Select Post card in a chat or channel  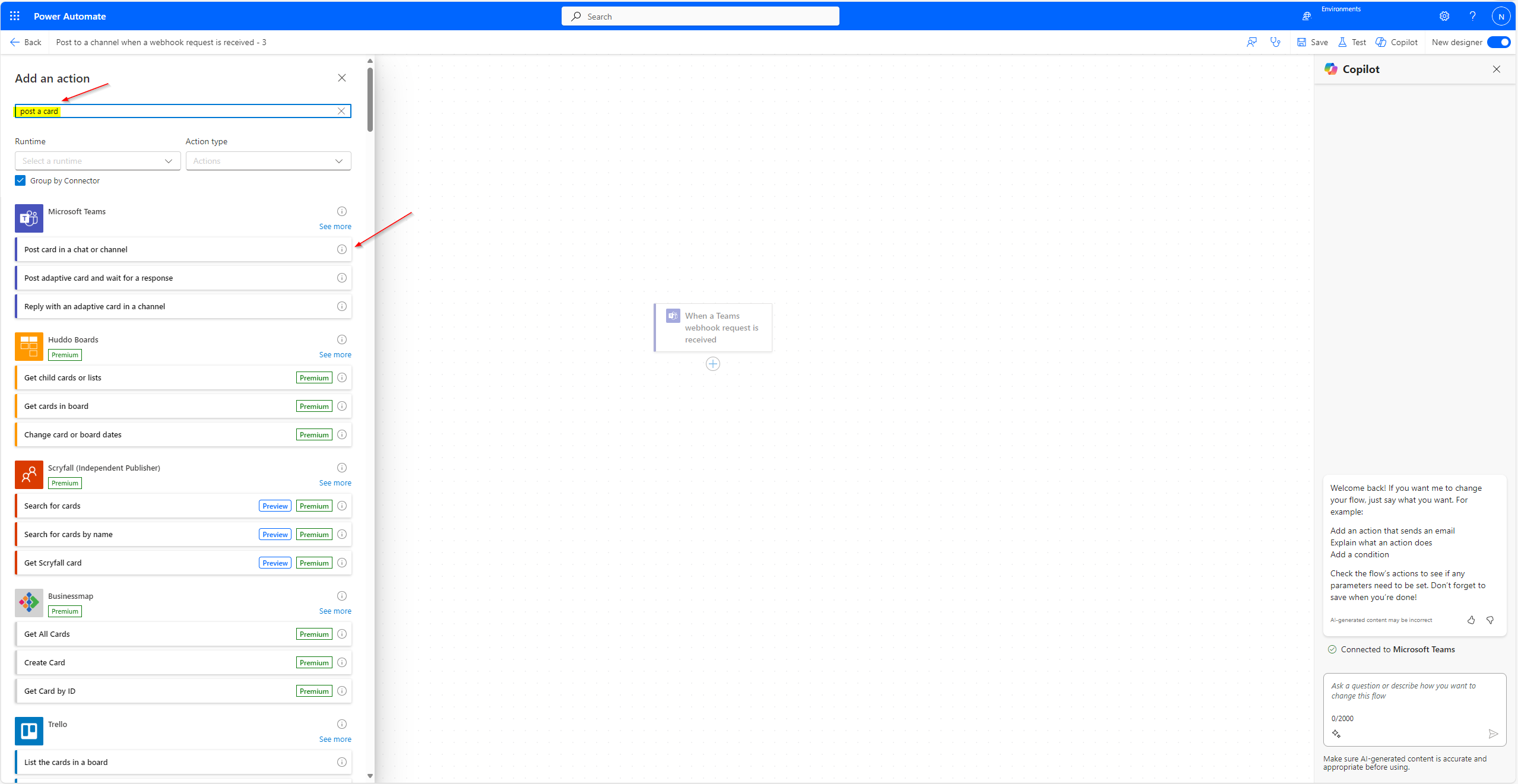tap(183, 249)
